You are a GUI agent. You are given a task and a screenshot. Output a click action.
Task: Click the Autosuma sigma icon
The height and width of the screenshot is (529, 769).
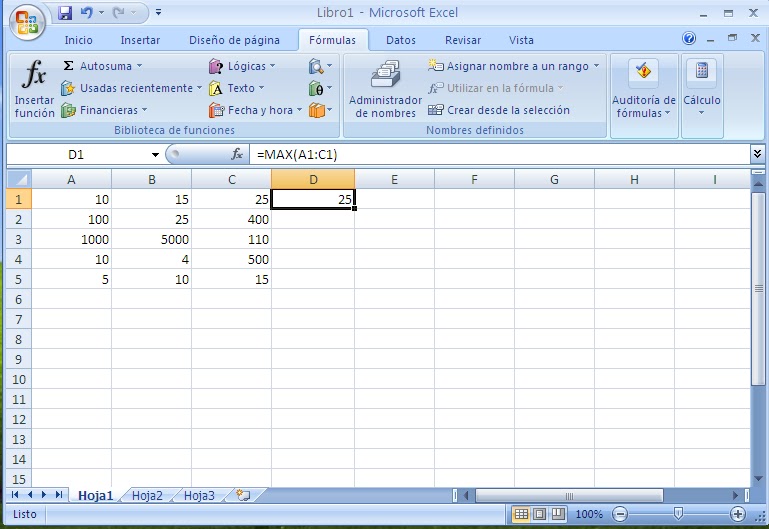(x=69, y=66)
